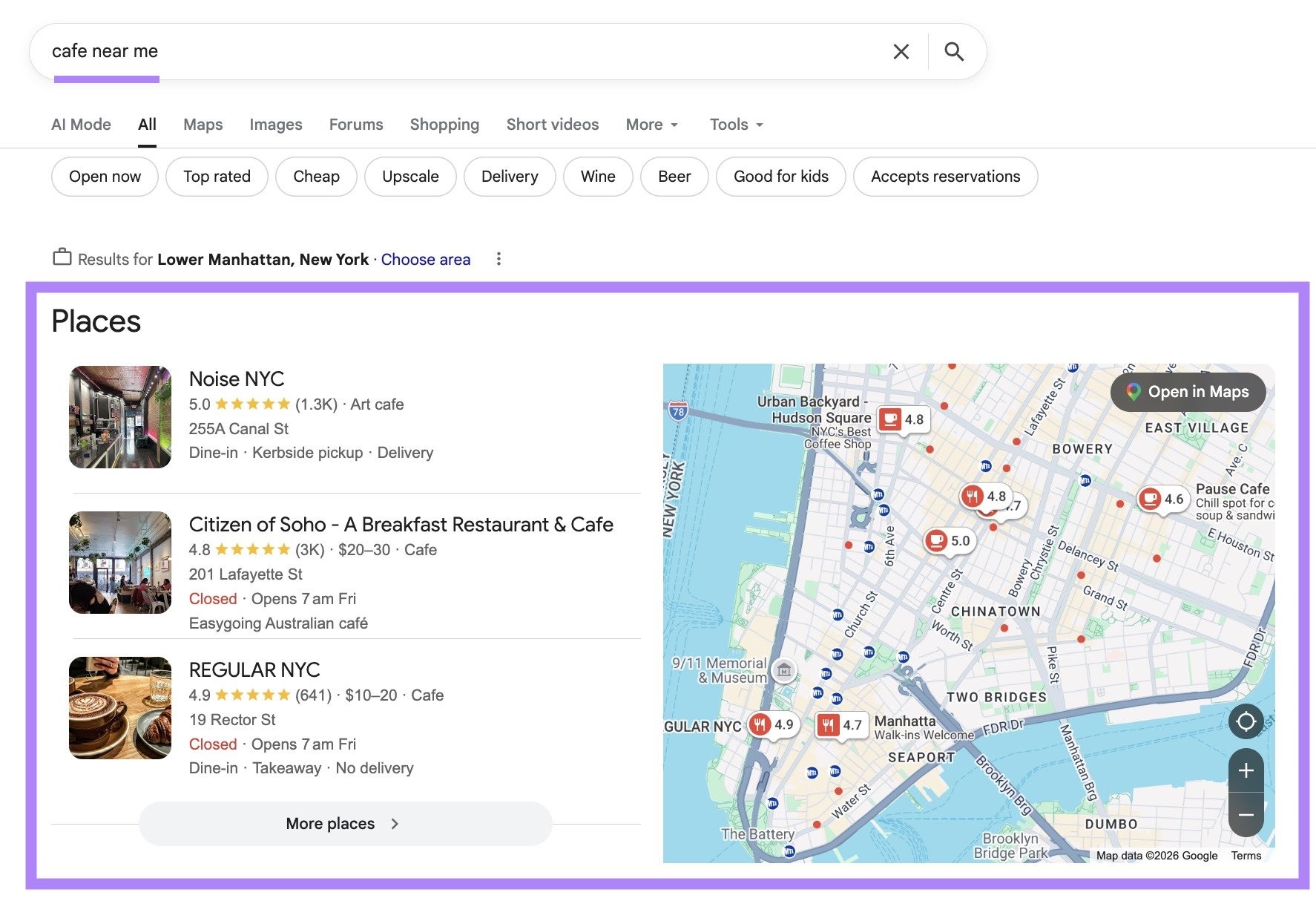Zoom out on the map with the minus icon
This screenshot has height=901, width=1316.
(x=1246, y=815)
